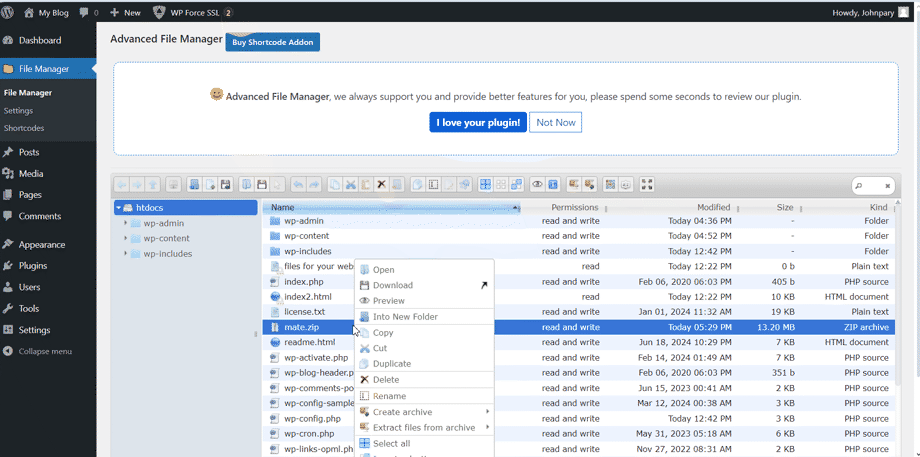920x457 pixels.
Task: Open the WordPress logo menu
Action: click(x=10, y=12)
